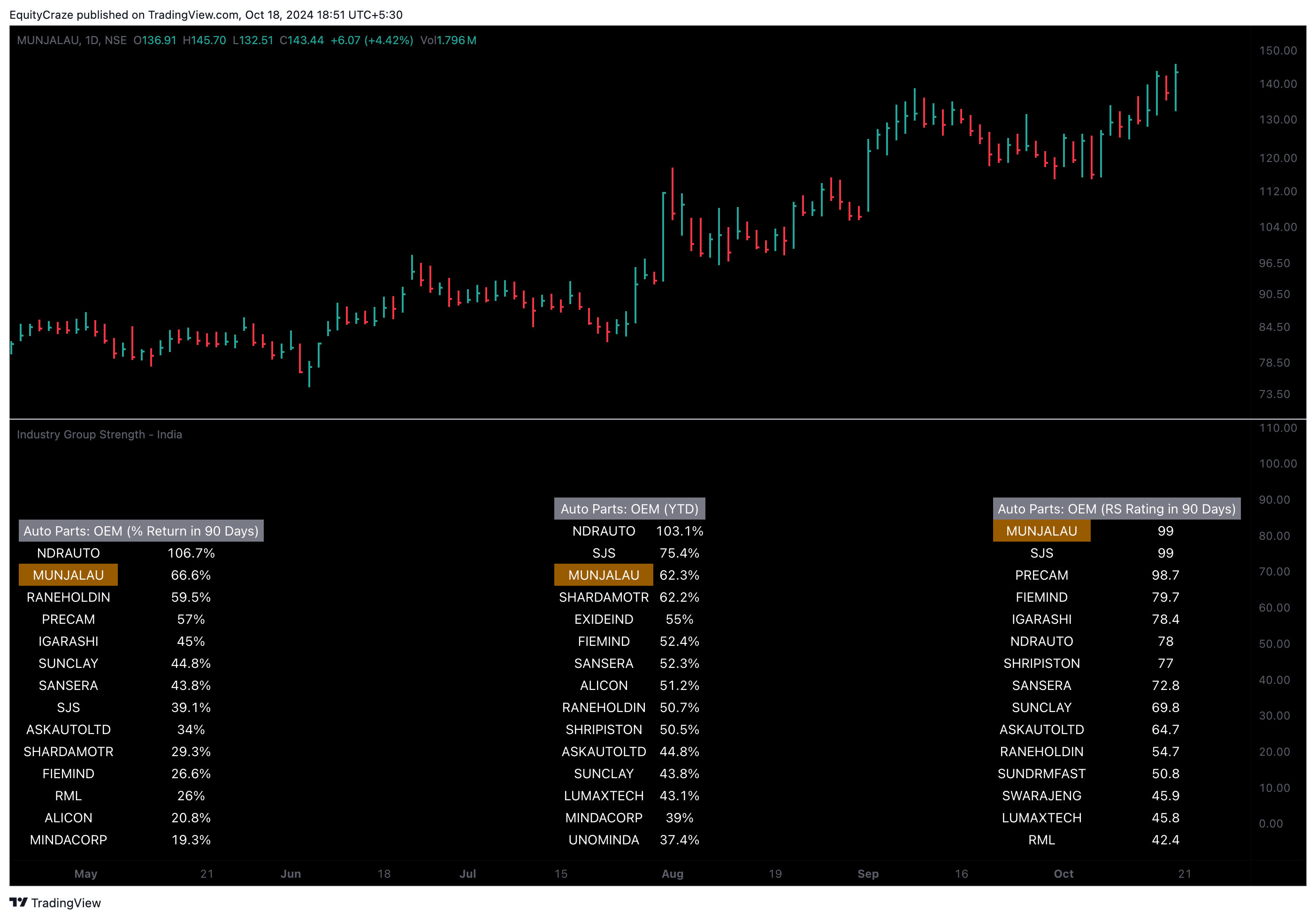Open the TradingView wordmark link

pos(66,903)
